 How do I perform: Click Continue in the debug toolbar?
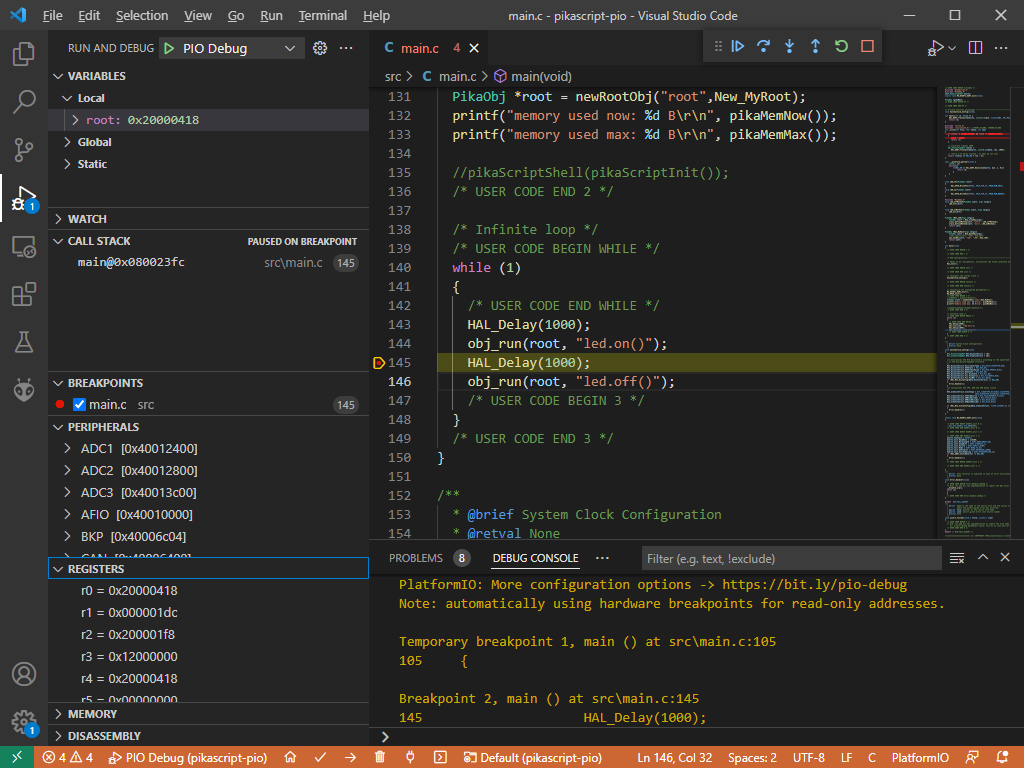pos(738,46)
